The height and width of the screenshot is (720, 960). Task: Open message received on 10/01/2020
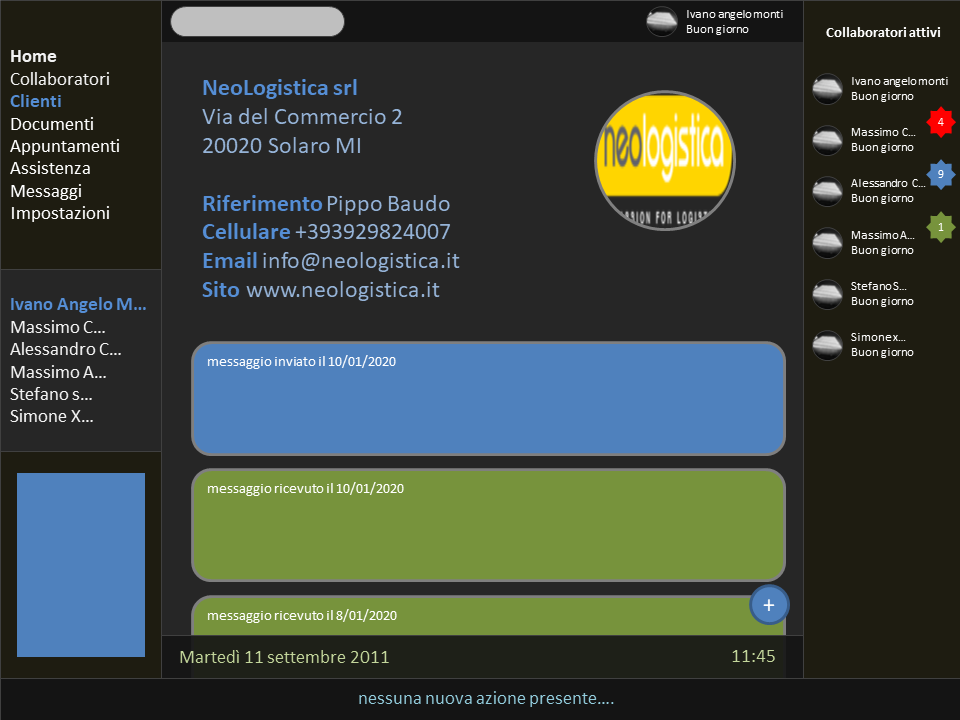[x=489, y=525]
